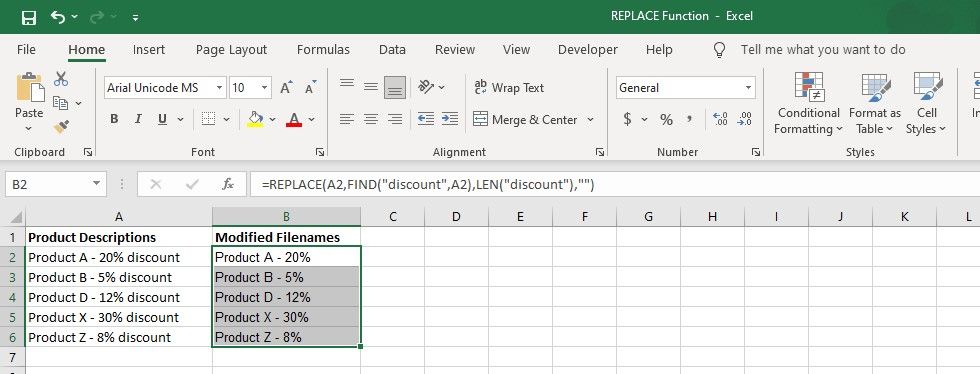980x374 pixels.
Task: Open the font size dropdown
Action: click(x=265, y=88)
